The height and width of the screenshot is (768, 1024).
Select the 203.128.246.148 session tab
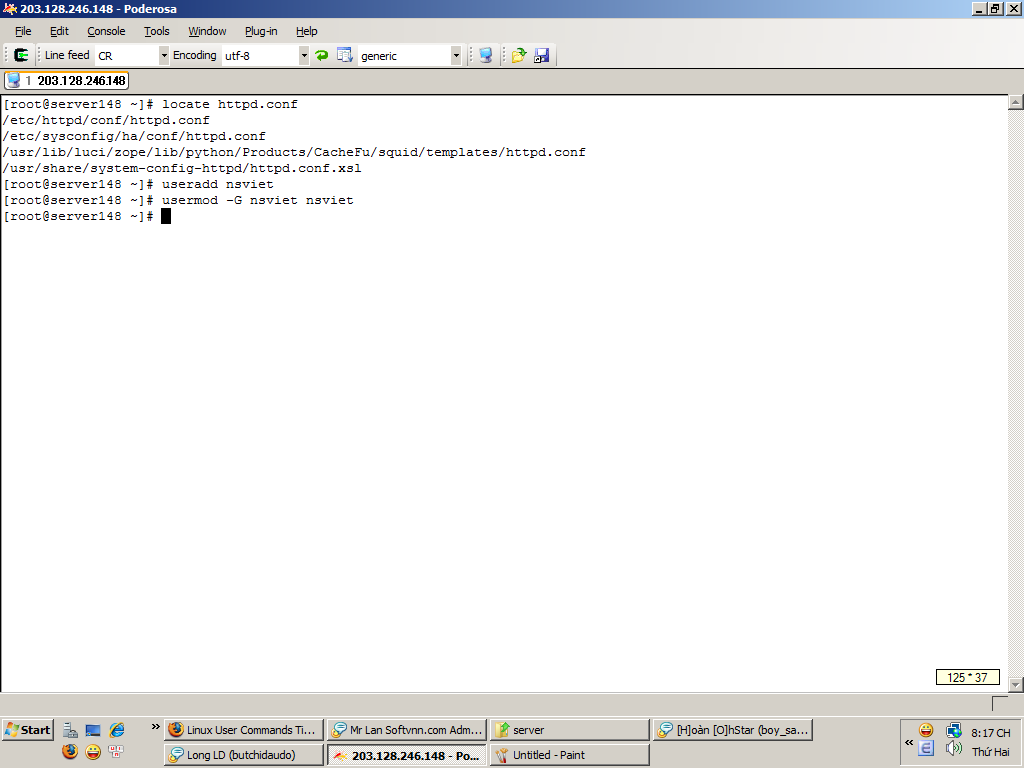click(67, 81)
